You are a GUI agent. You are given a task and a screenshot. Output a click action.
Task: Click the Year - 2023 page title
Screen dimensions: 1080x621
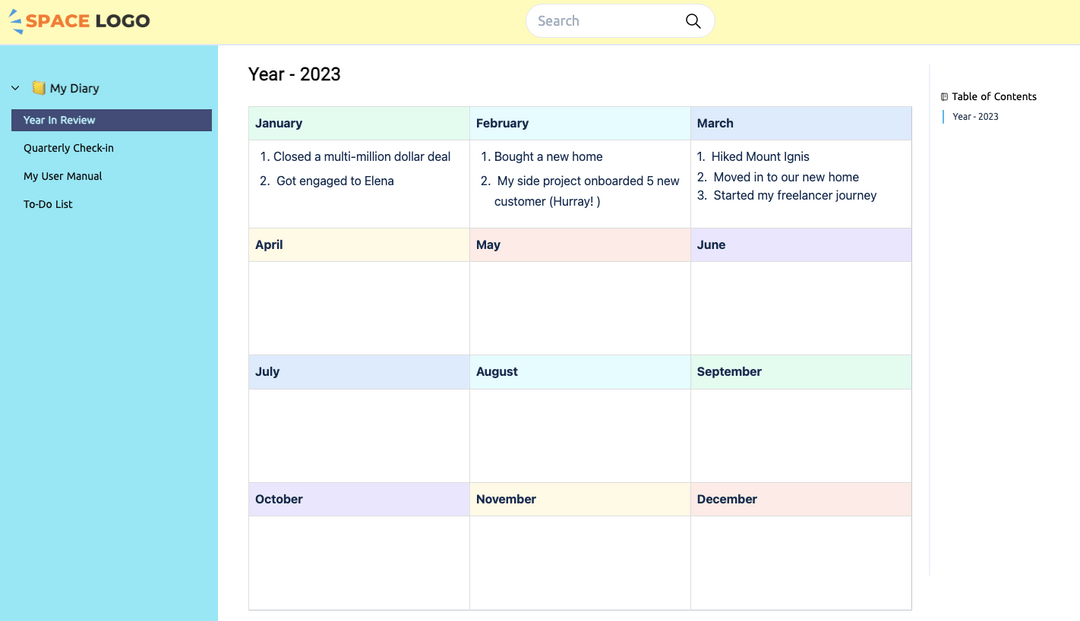pyautogui.click(x=294, y=74)
